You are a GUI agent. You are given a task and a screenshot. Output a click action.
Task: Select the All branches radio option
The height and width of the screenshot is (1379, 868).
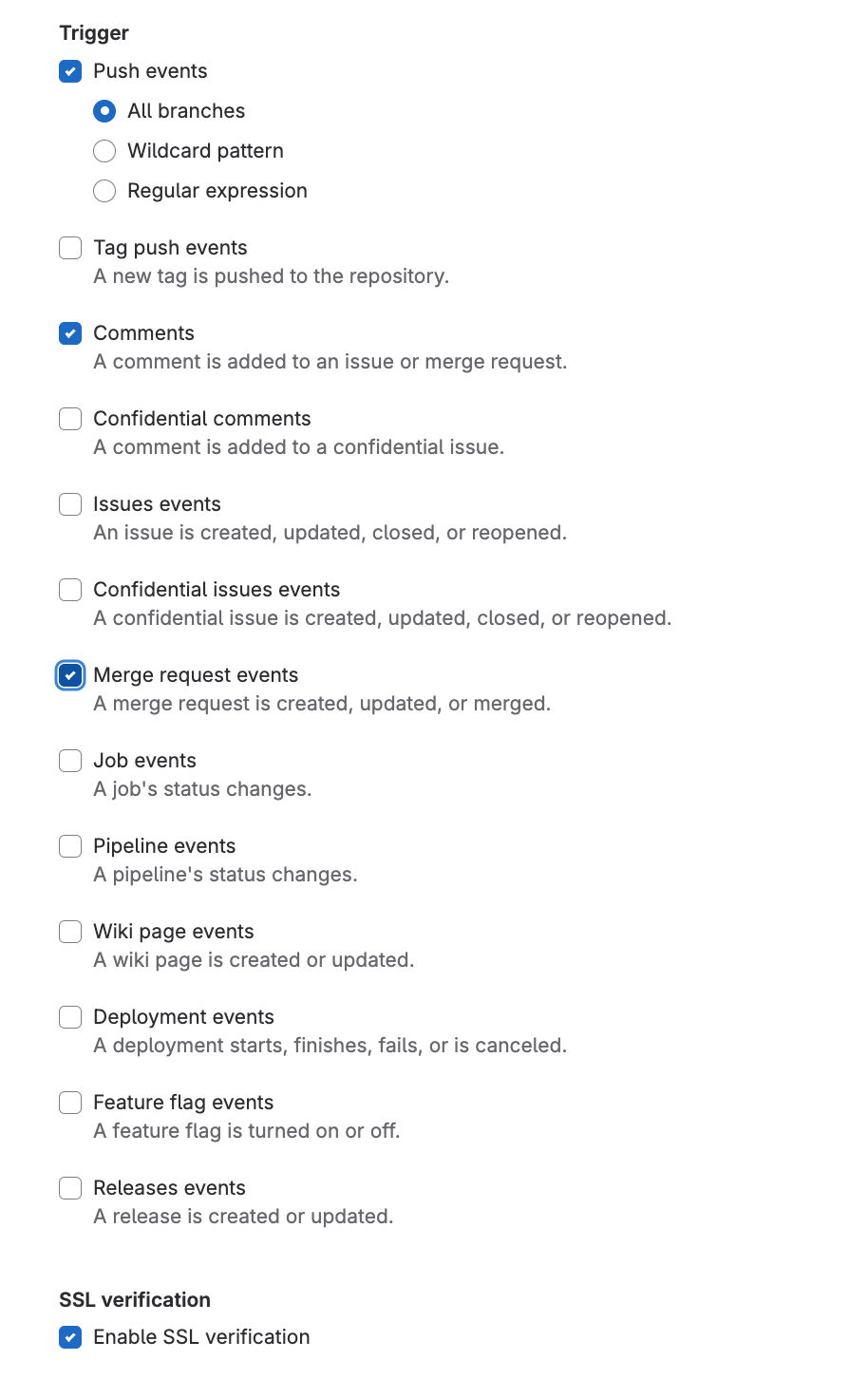(x=104, y=111)
